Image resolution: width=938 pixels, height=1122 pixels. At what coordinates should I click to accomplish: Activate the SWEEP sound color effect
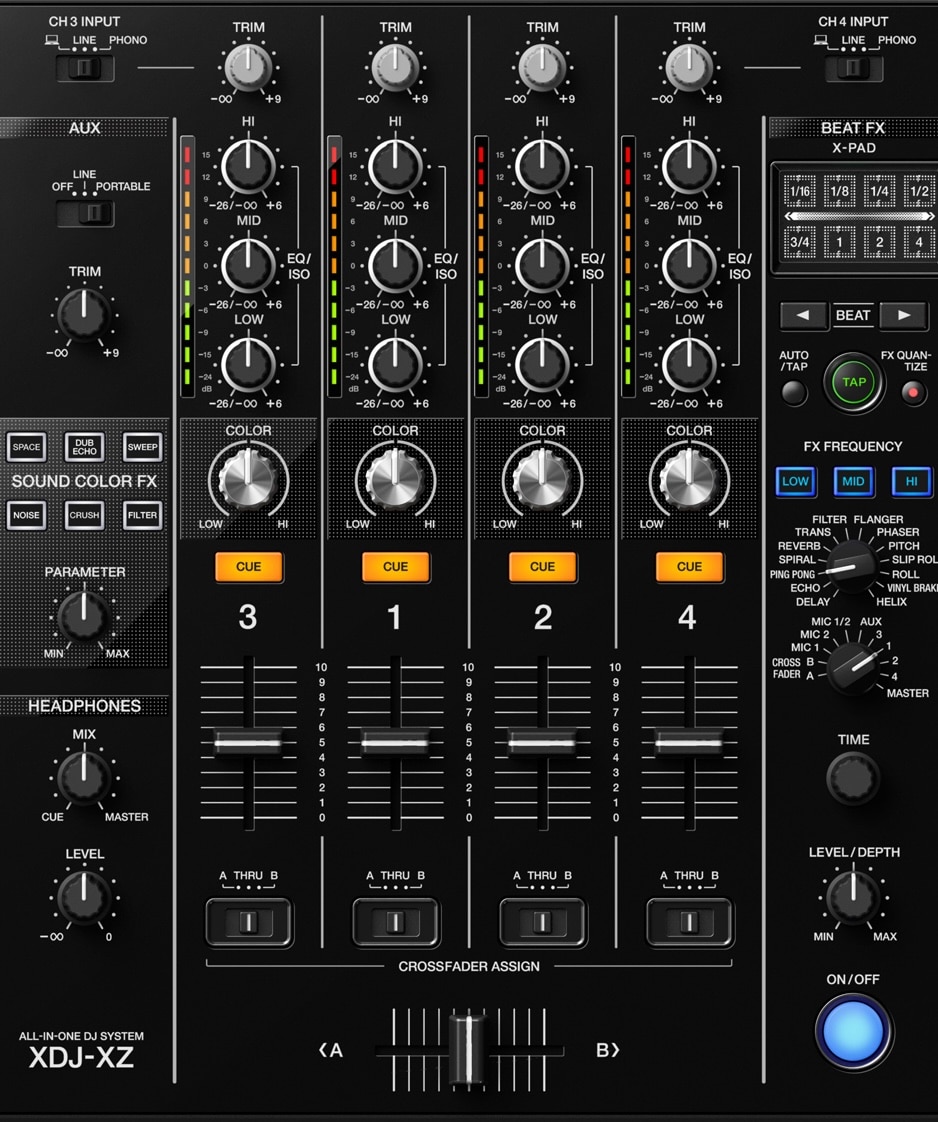pos(143,447)
